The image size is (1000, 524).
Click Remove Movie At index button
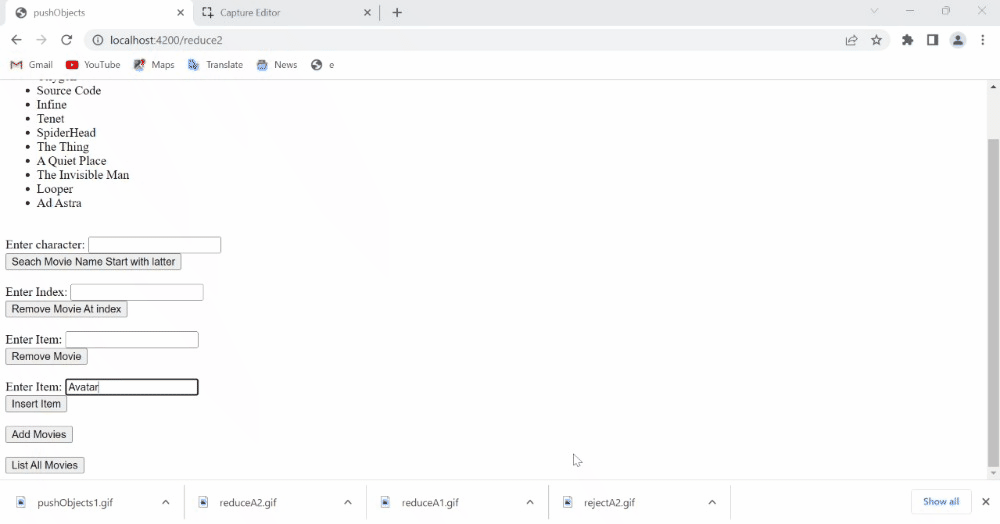66,309
